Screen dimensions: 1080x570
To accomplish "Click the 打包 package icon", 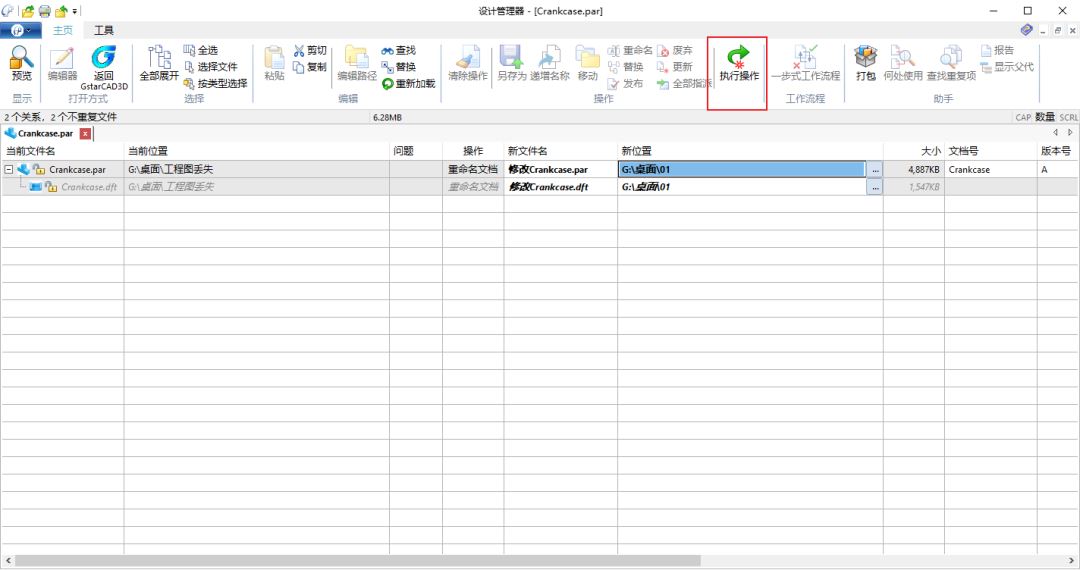I will tap(865, 63).
